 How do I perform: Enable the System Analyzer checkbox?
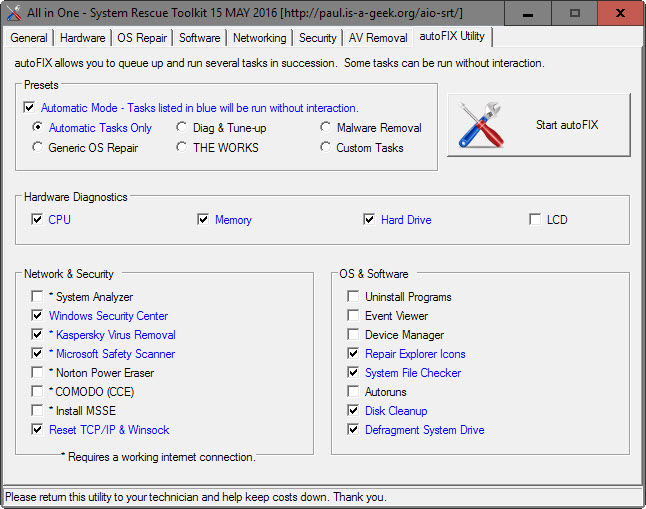[x=37, y=296]
